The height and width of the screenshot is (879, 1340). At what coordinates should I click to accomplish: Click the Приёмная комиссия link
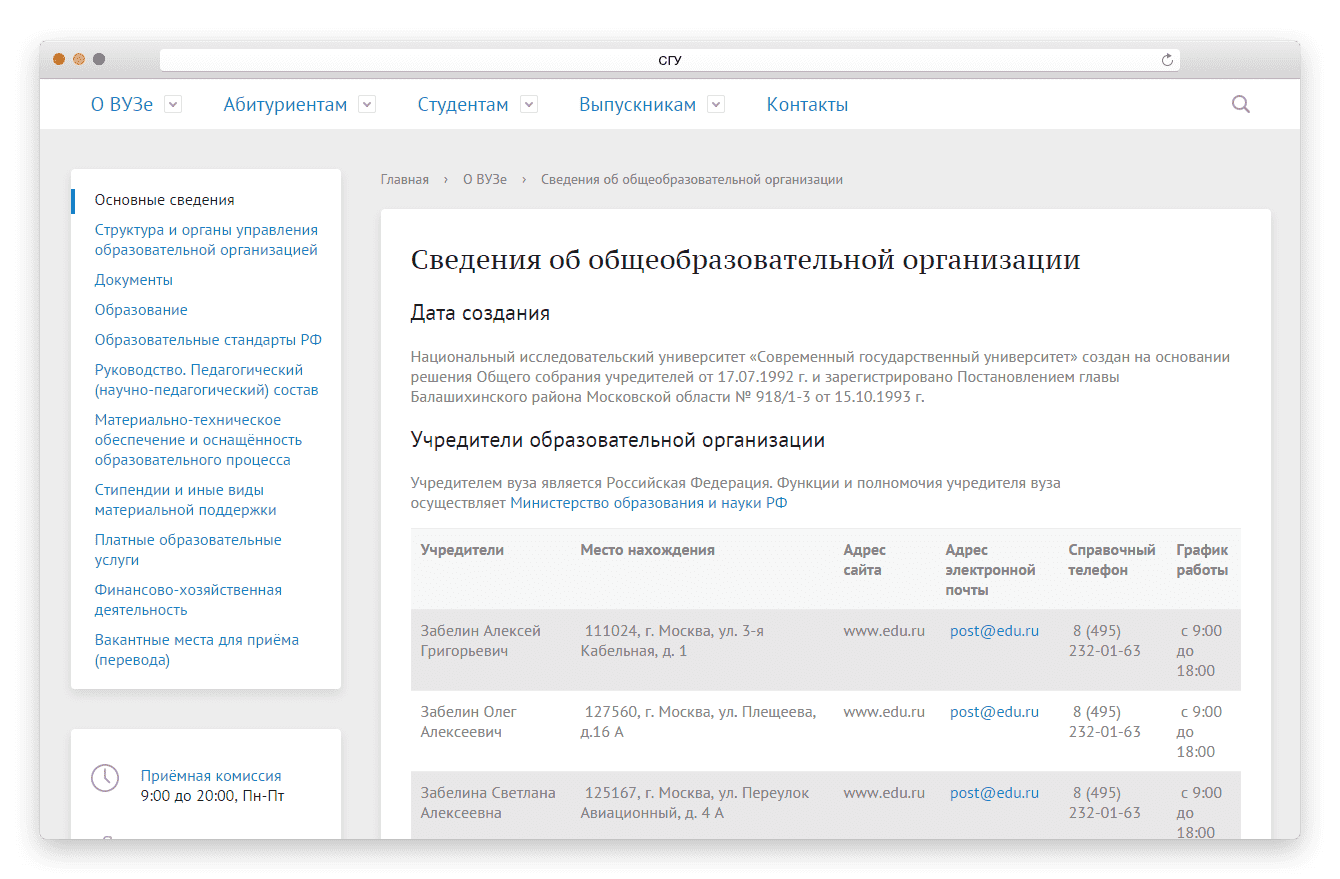(x=211, y=776)
